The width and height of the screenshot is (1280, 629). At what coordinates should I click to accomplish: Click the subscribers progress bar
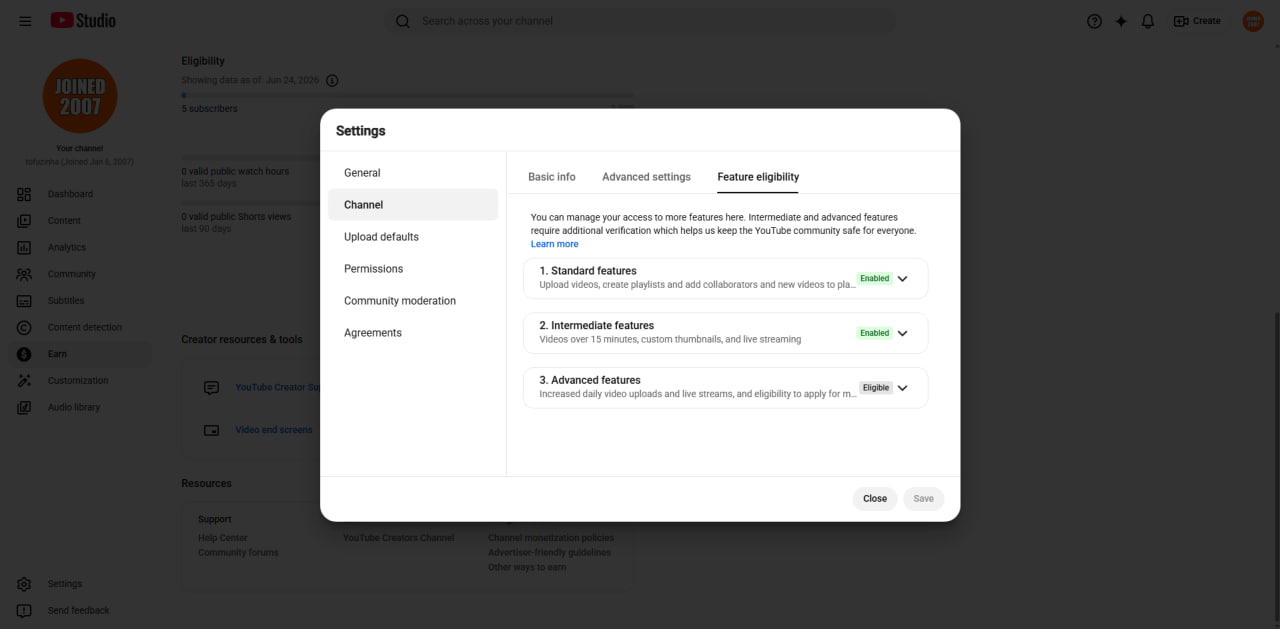tap(407, 96)
